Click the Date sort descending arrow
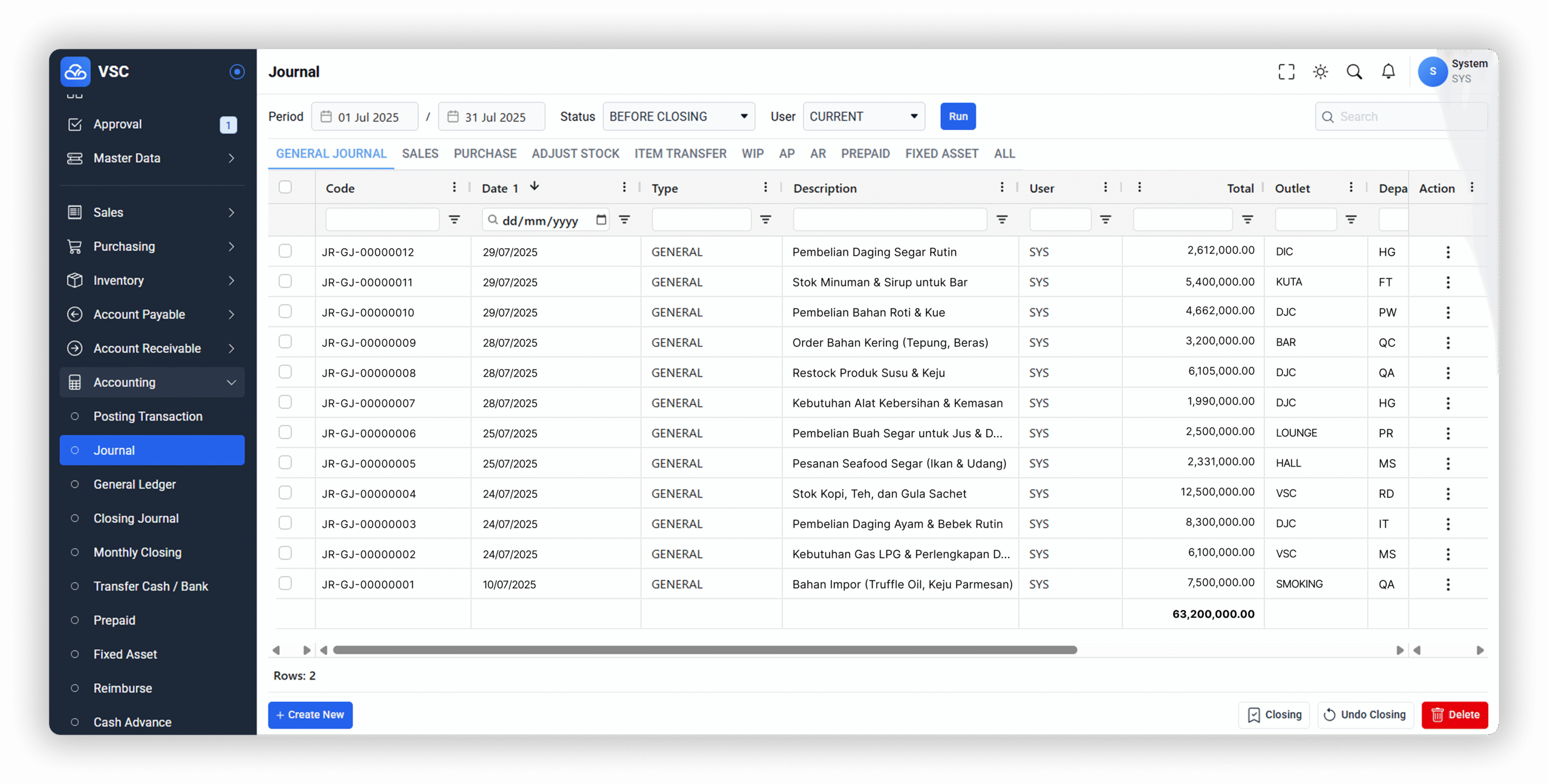 [535, 186]
